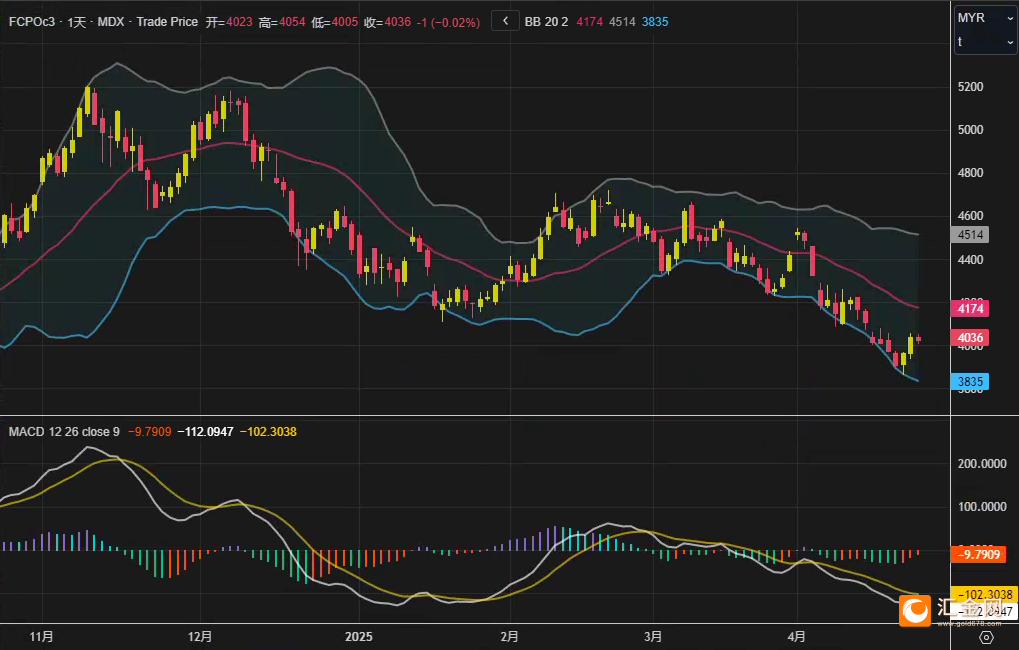
Task: Click the 5200 level on price scale
Action: coord(971,87)
